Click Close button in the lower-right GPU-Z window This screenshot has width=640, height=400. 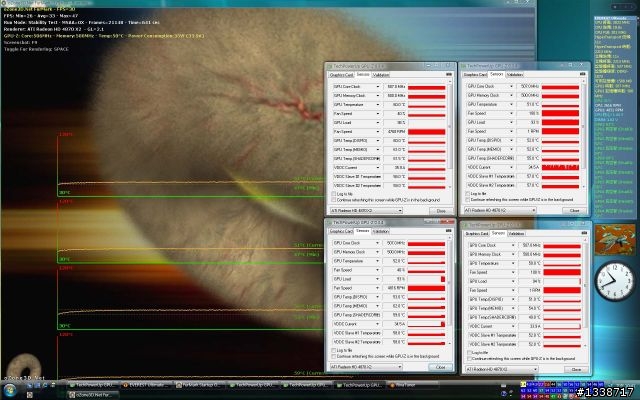576,369
